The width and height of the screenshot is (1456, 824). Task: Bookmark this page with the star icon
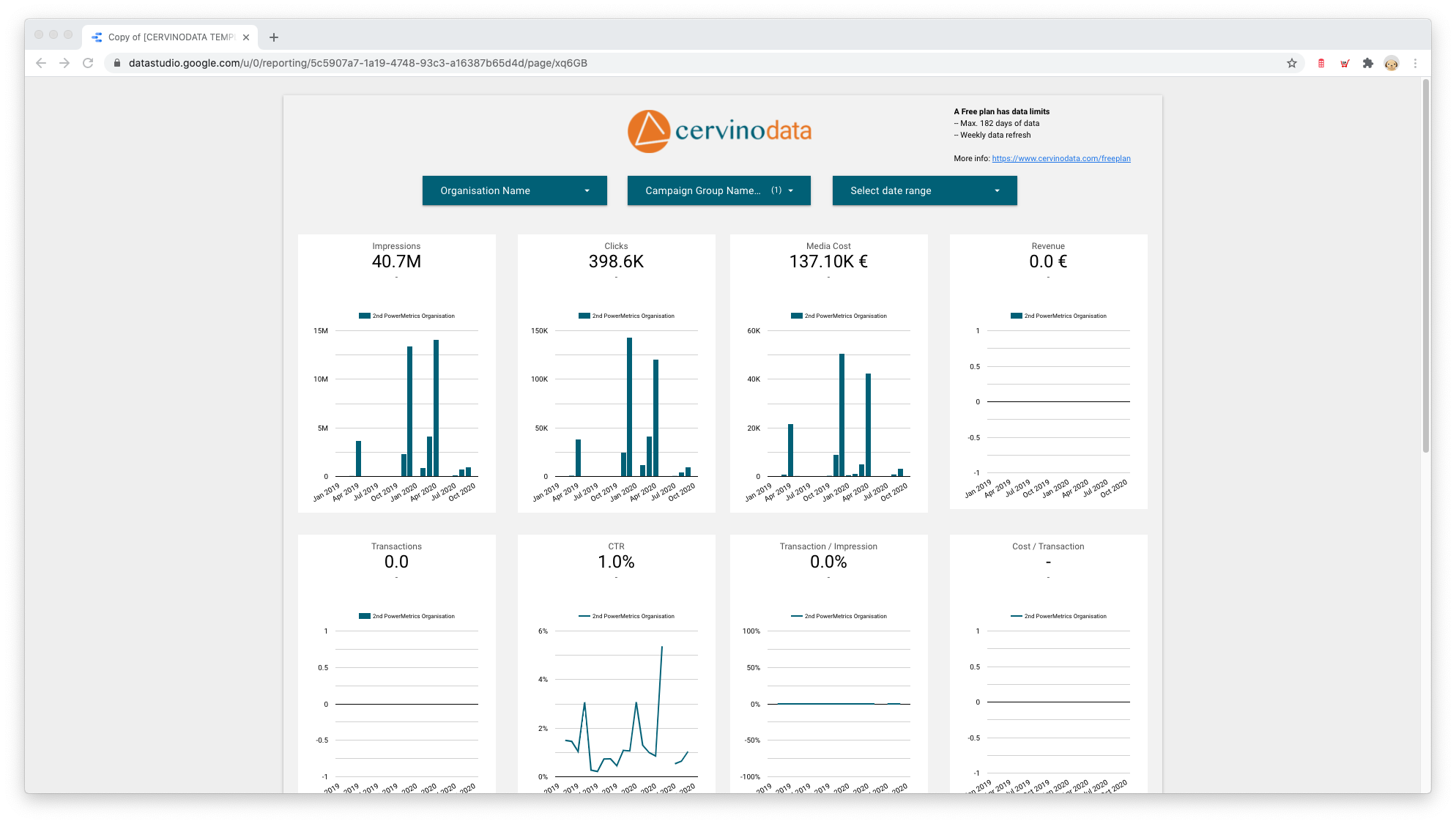click(x=1292, y=63)
